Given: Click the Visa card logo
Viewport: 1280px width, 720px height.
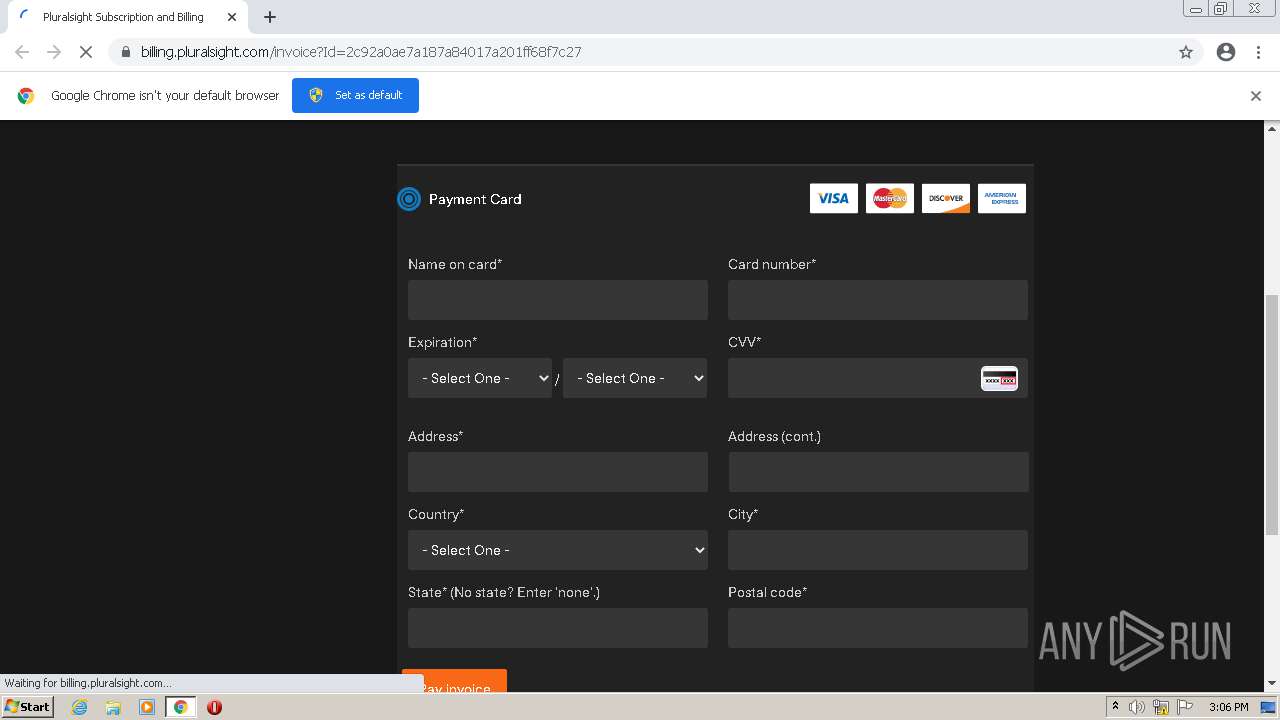Looking at the screenshot, I should tap(834, 198).
